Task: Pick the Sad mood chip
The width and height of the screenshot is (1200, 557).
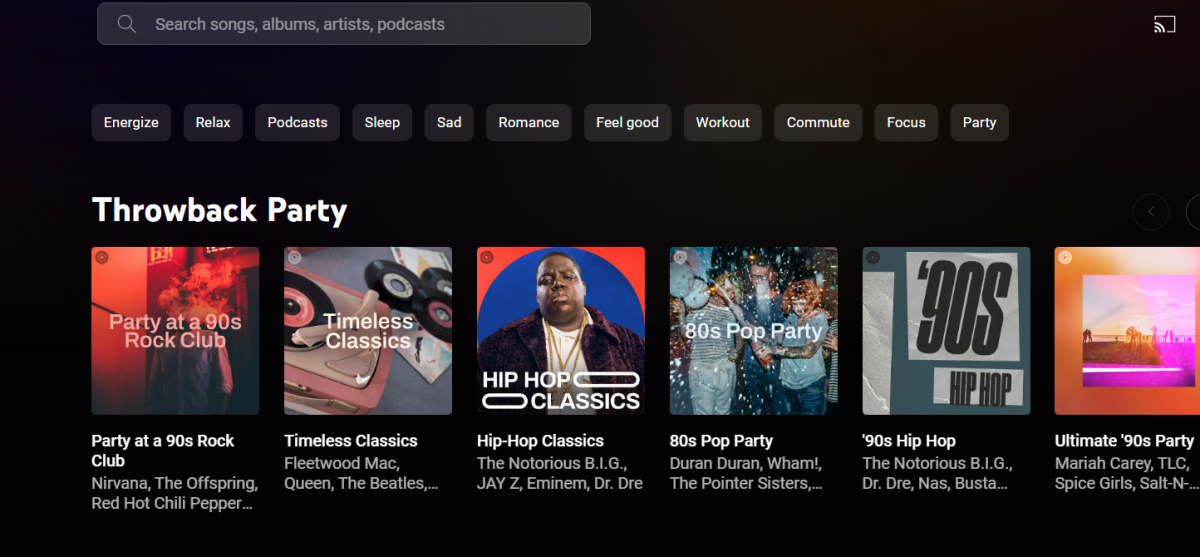Action: coord(449,122)
